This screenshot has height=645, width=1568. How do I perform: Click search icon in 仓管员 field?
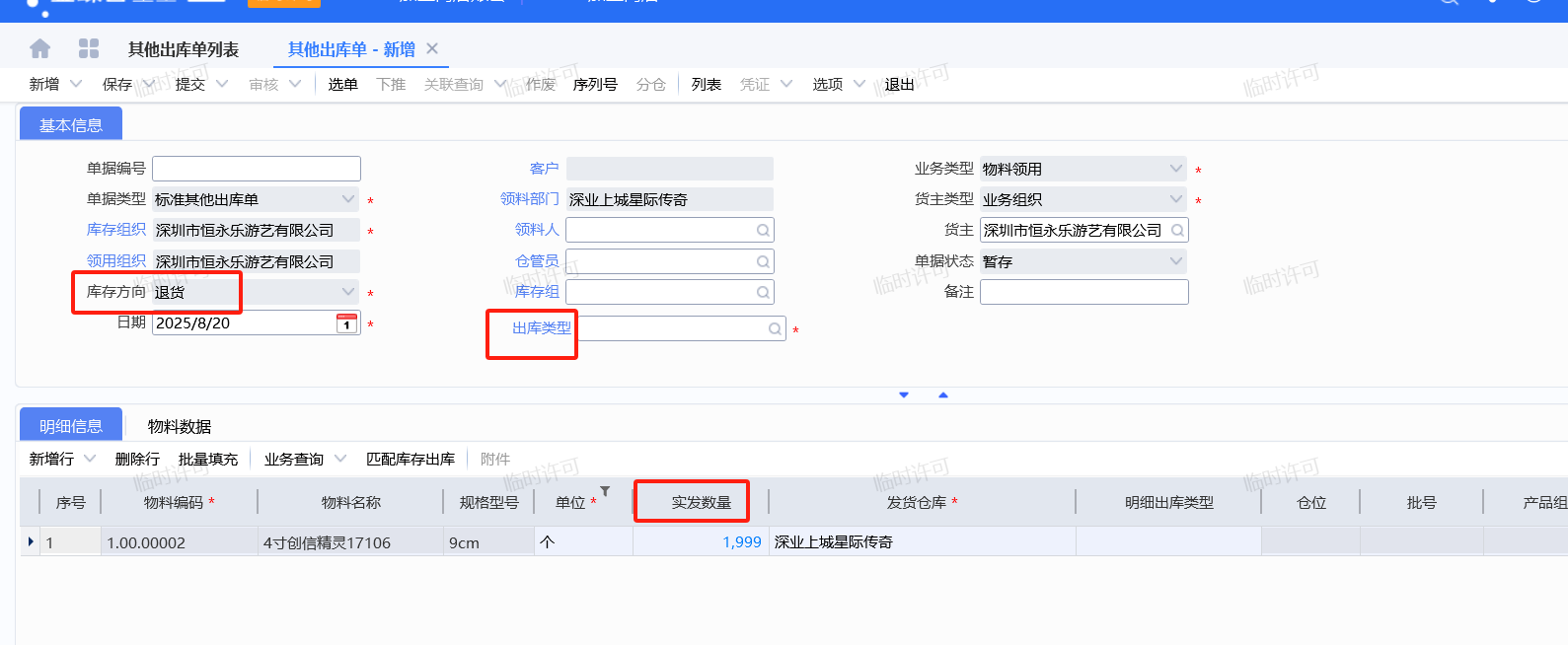(763, 262)
